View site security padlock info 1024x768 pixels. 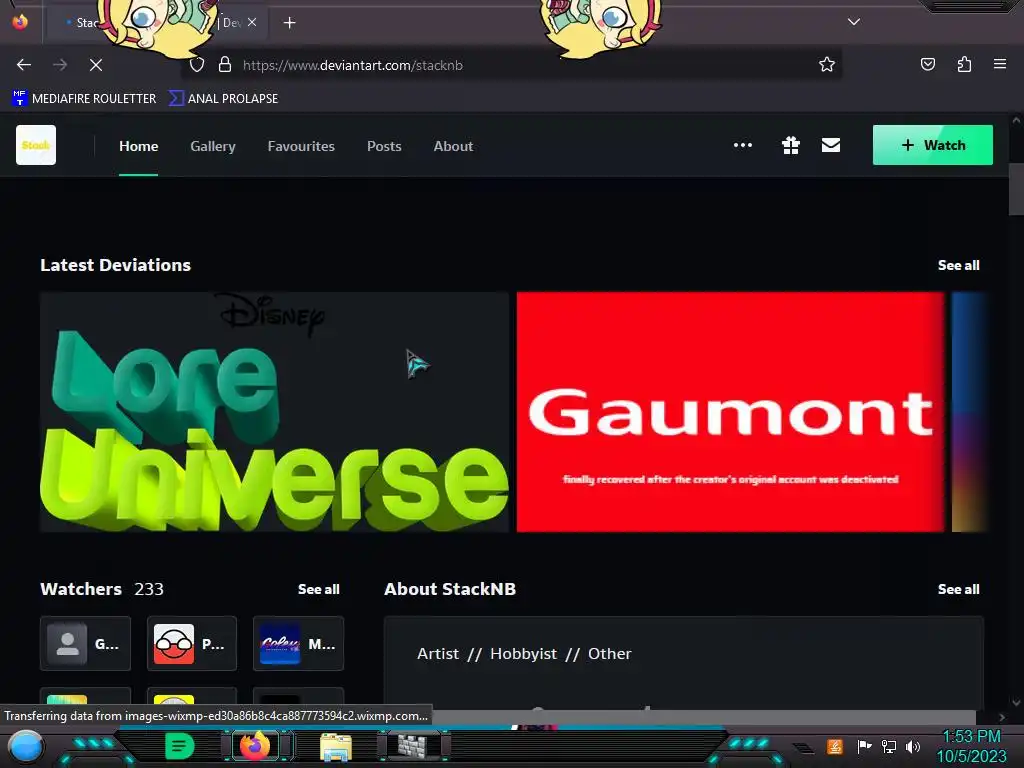coord(225,65)
